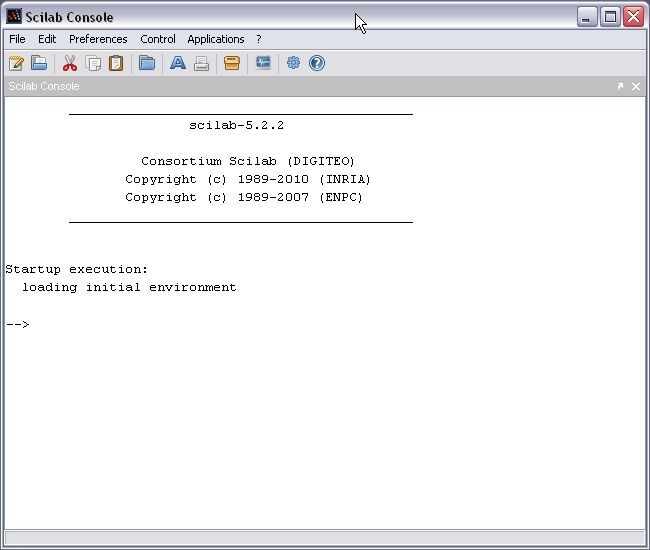This screenshot has height=550, width=650.
Task: Undock the Scilab Console panel arrow
Action: [x=620, y=86]
